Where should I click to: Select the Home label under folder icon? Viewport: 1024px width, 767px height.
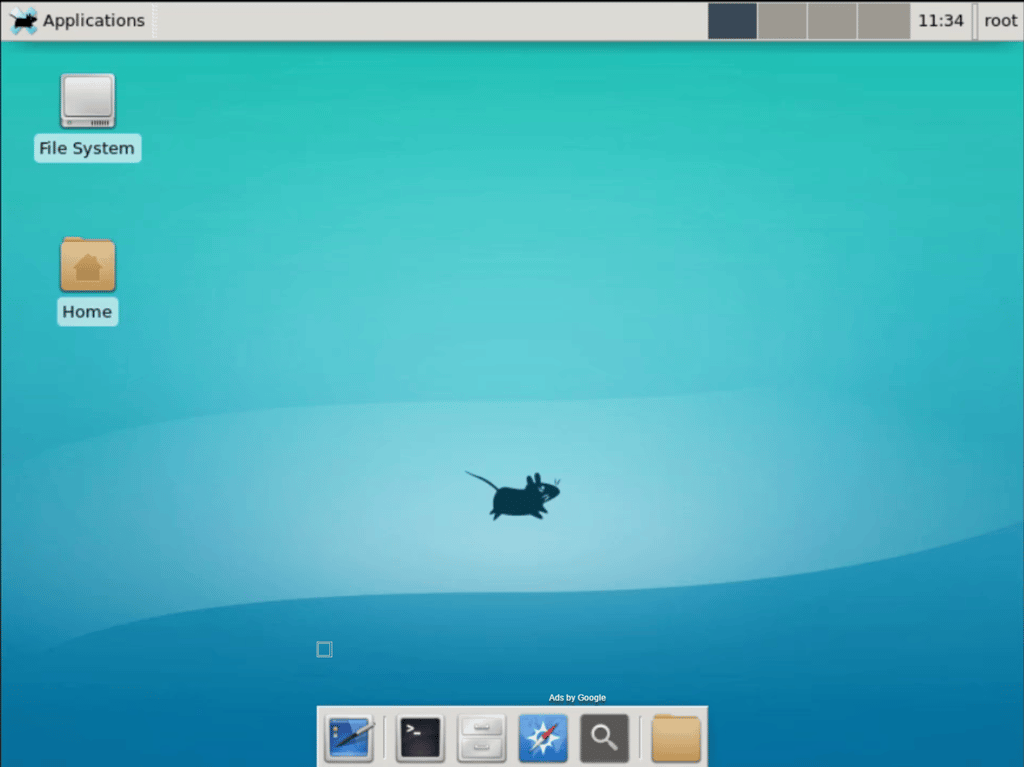[x=87, y=312]
